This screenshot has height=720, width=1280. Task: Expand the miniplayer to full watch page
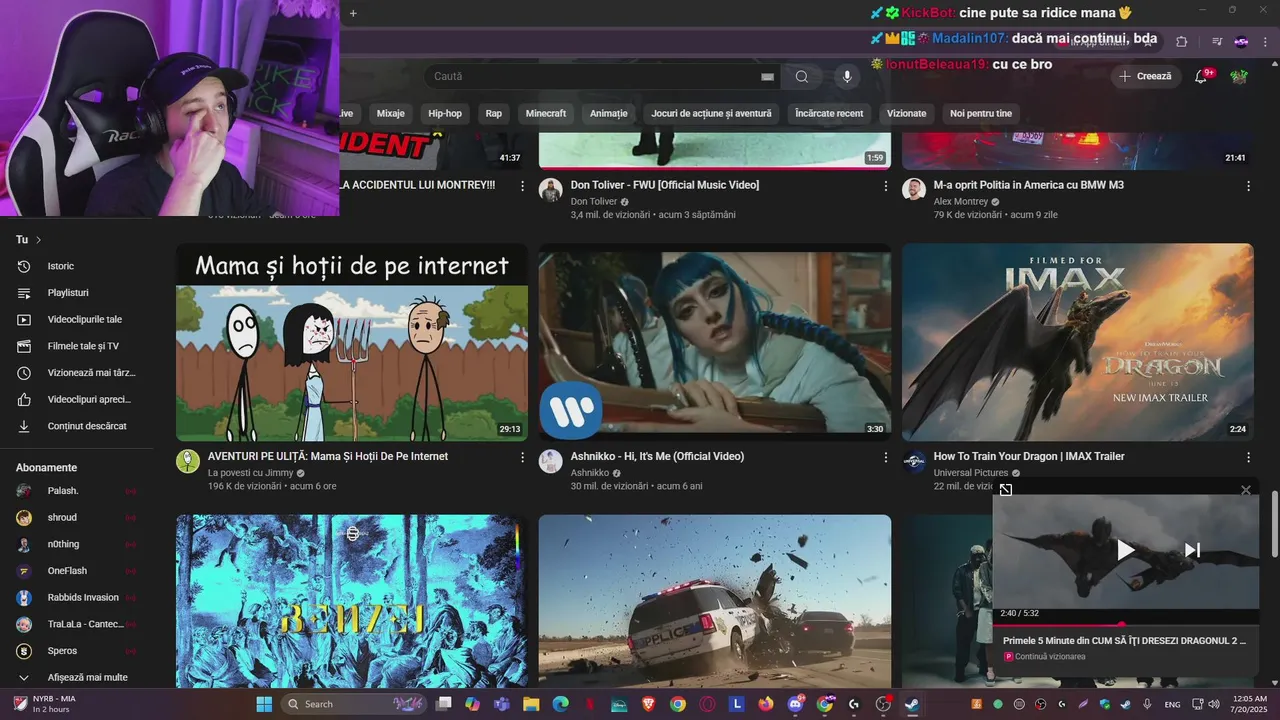1006,490
